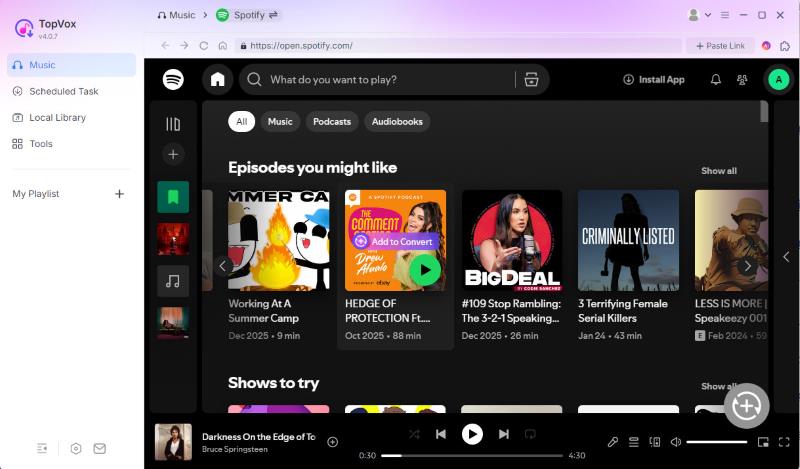
Task: Click Install App button
Action: 654,80
